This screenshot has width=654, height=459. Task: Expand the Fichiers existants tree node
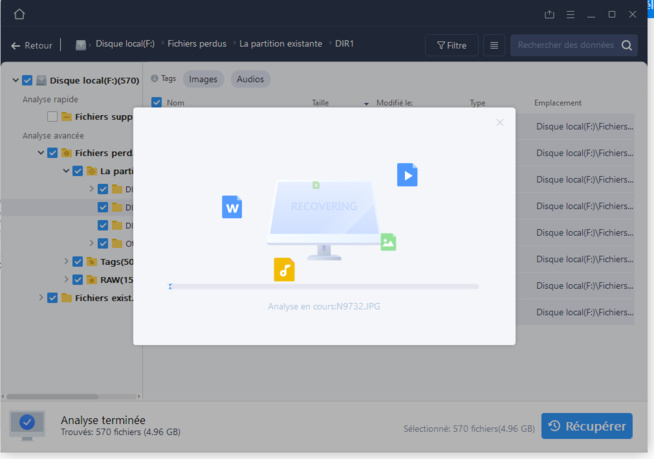(41, 297)
